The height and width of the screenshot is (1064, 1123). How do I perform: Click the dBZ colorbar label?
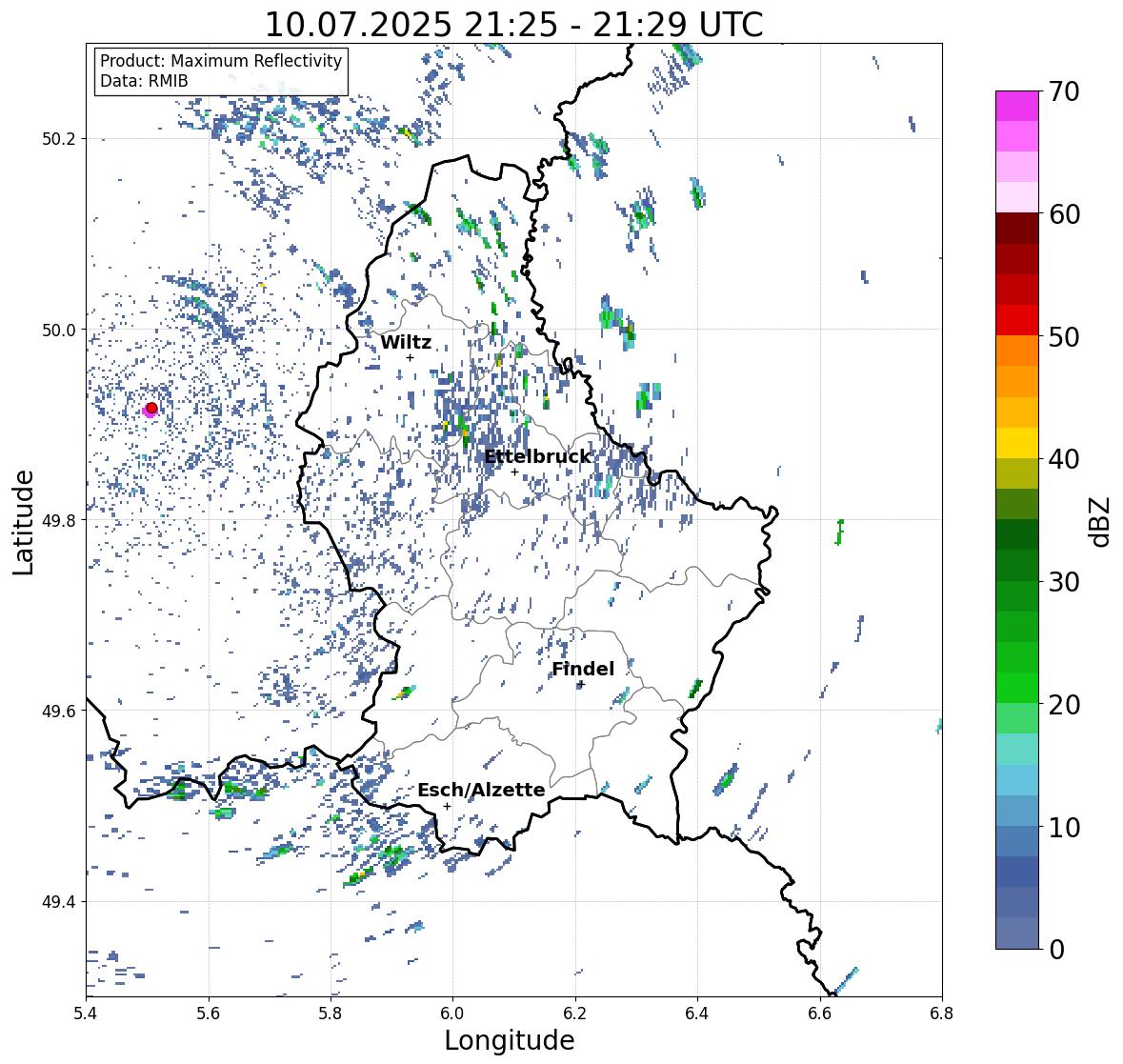pos(1101,522)
